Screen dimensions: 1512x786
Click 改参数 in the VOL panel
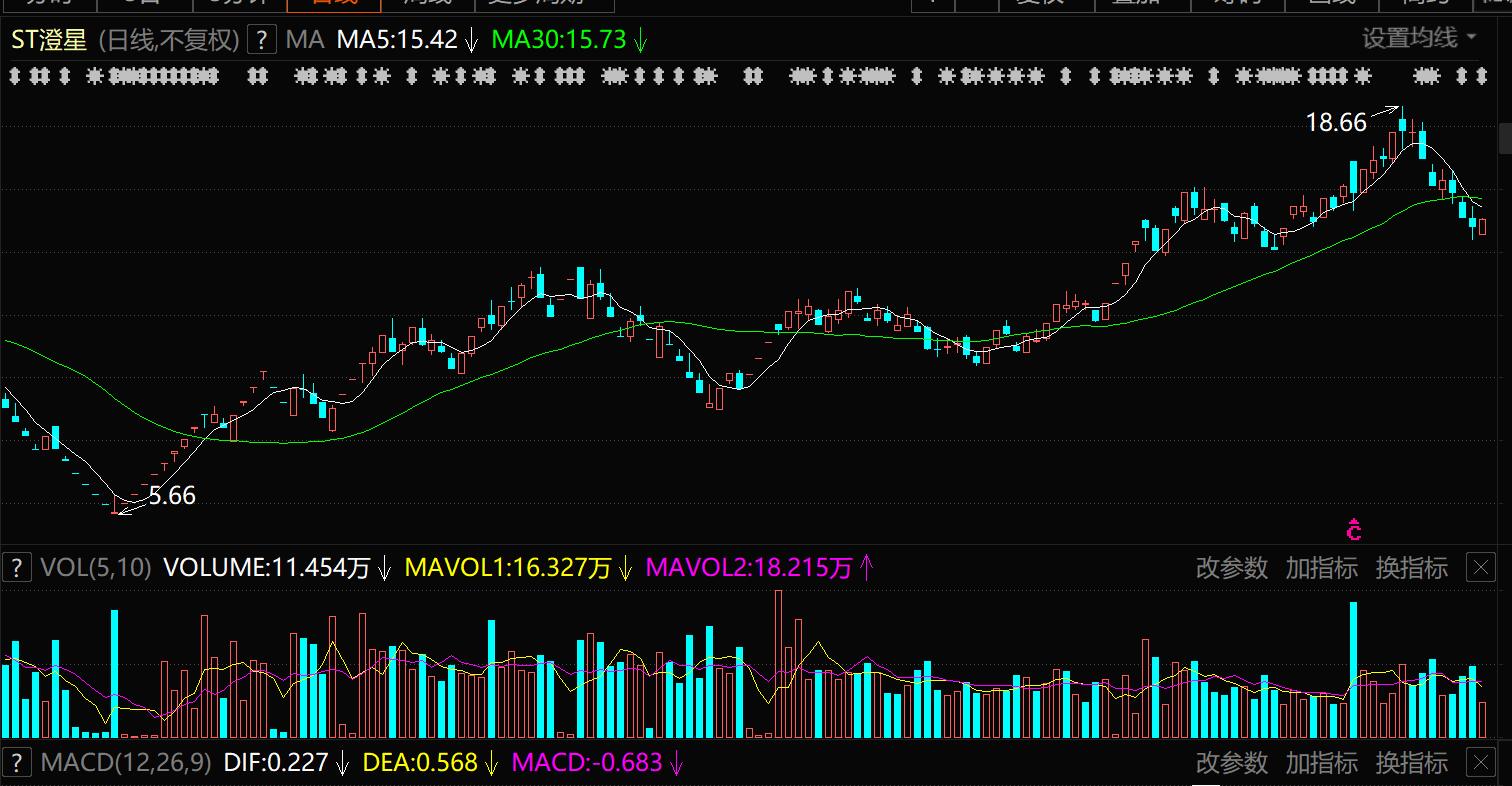[x=1231, y=568]
